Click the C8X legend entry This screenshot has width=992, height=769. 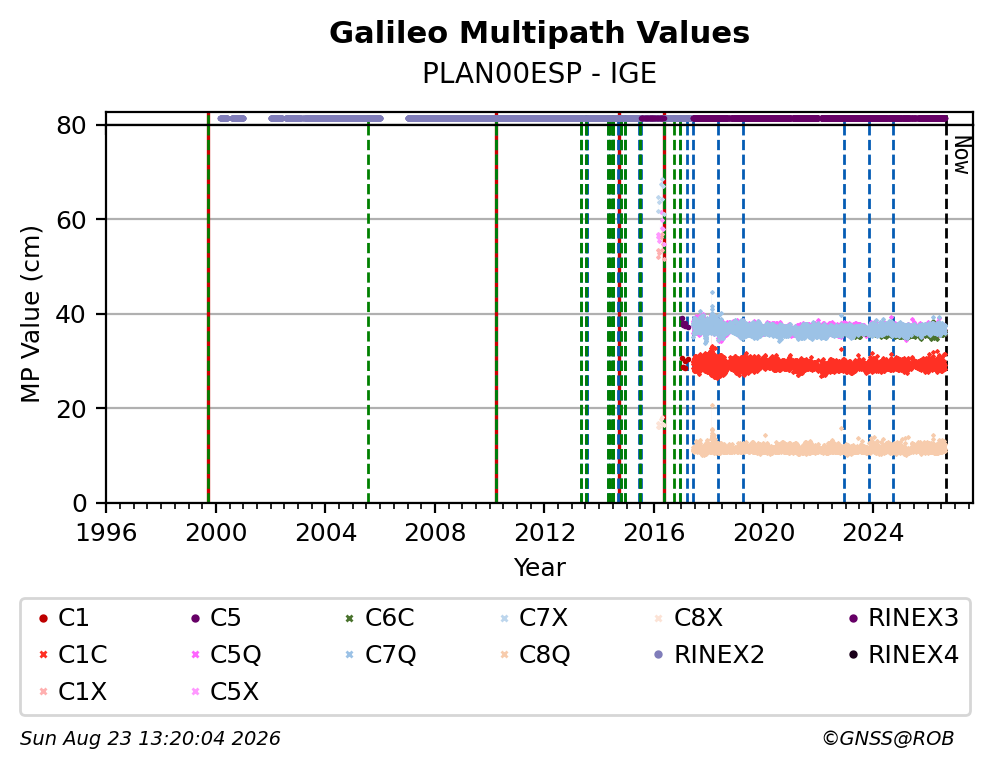point(688,618)
